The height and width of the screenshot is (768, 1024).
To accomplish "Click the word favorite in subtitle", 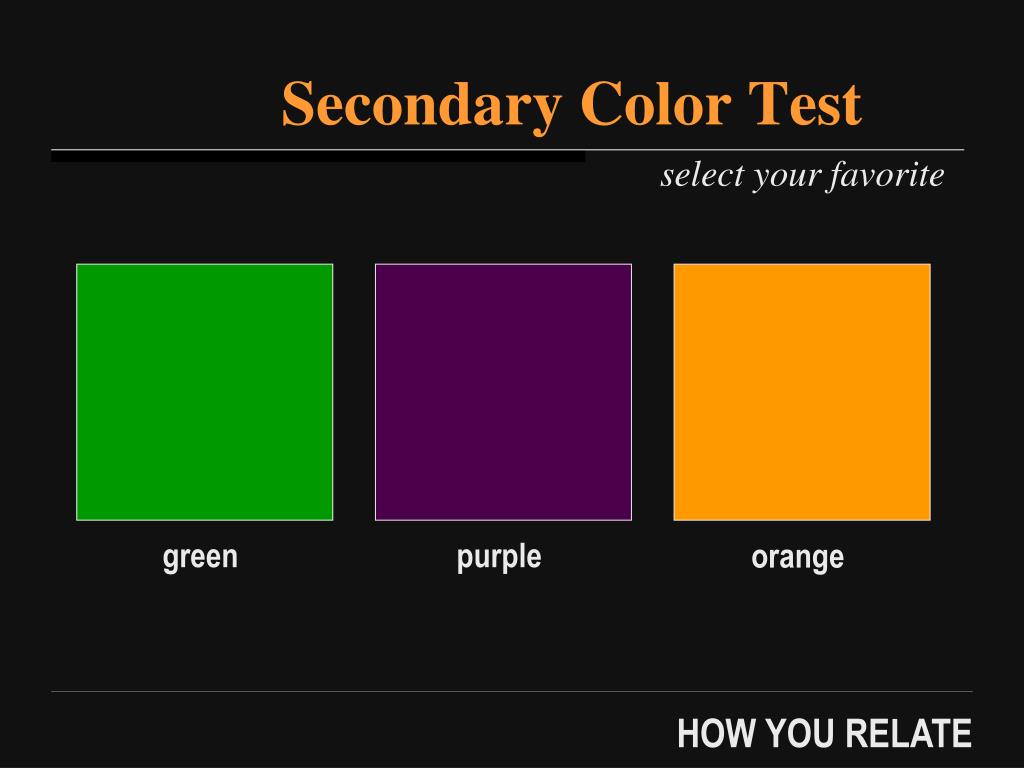I will [887, 175].
